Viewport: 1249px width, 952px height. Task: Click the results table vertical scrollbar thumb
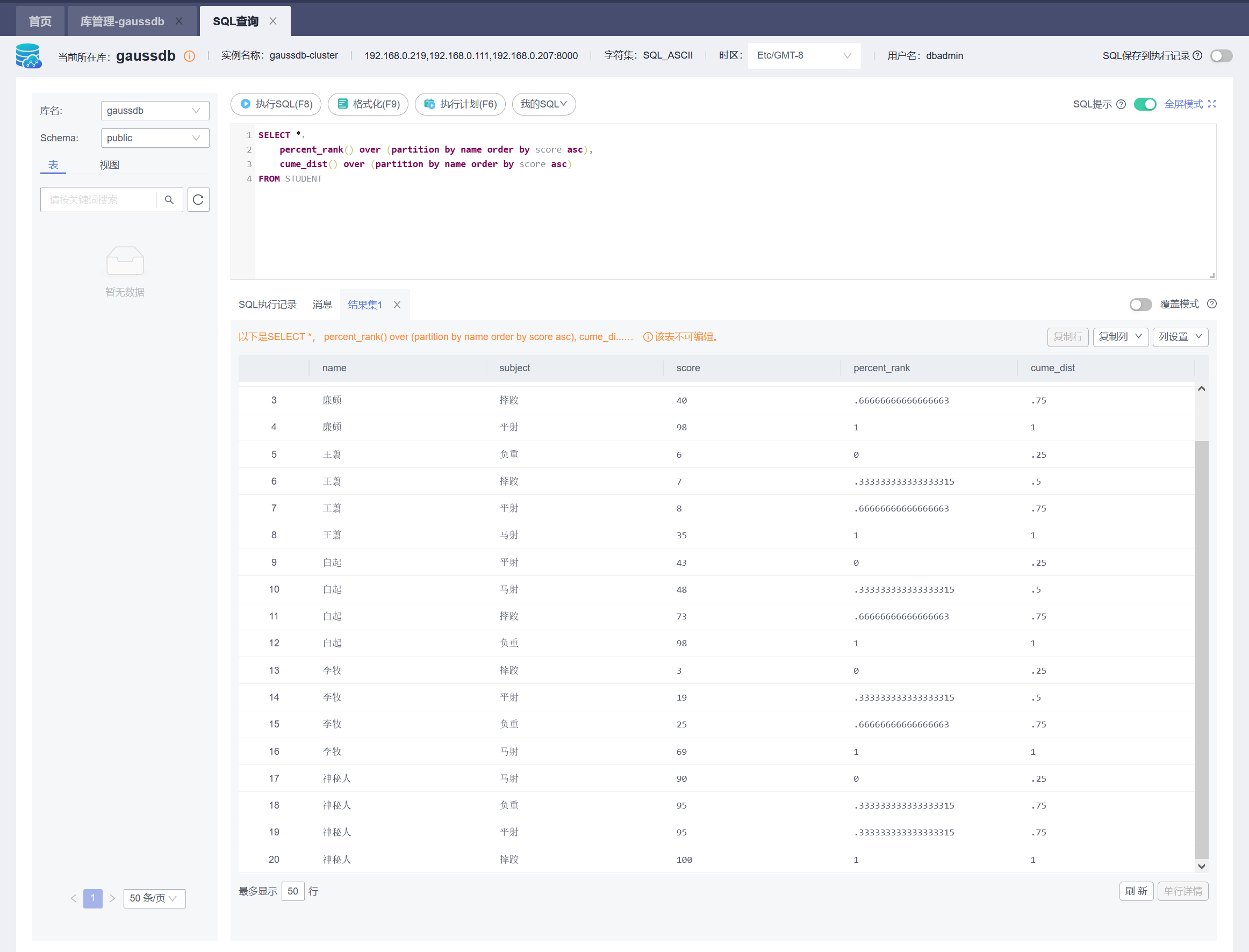click(x=1201, y=646)
